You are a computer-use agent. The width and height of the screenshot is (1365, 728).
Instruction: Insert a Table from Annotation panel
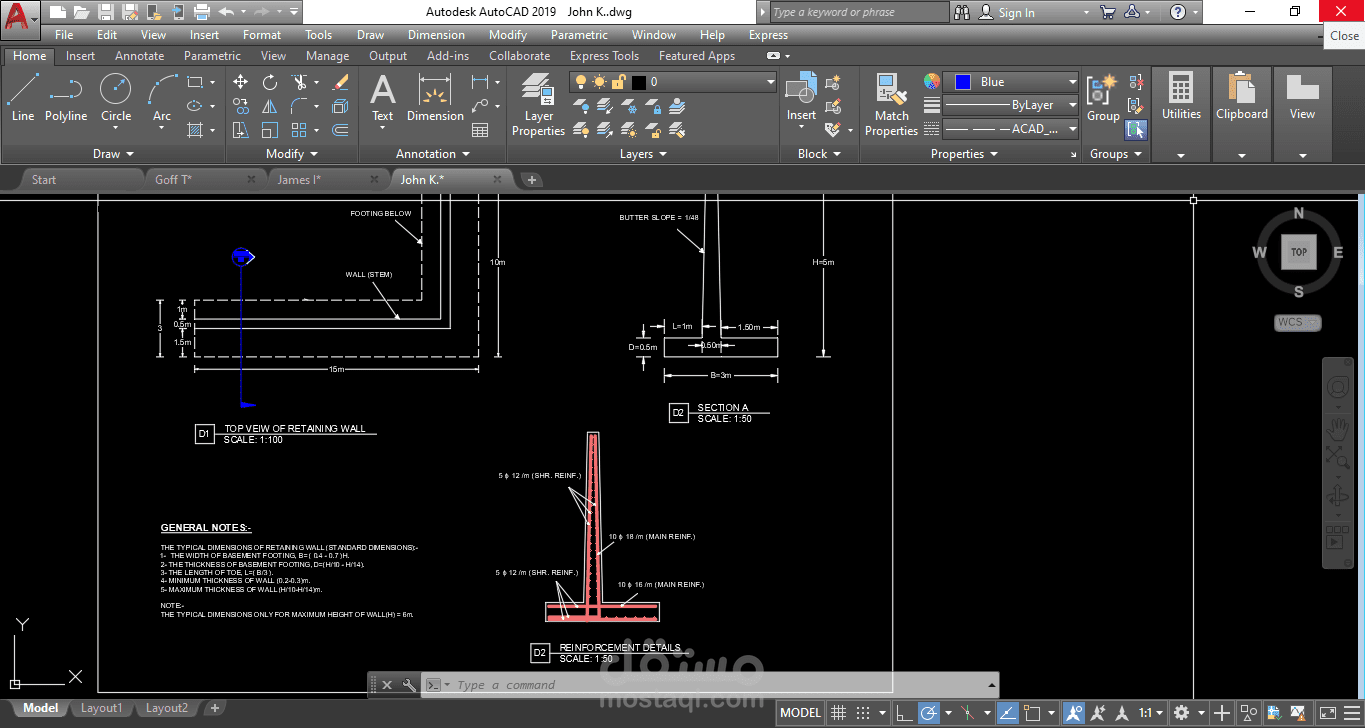point(480,130)
